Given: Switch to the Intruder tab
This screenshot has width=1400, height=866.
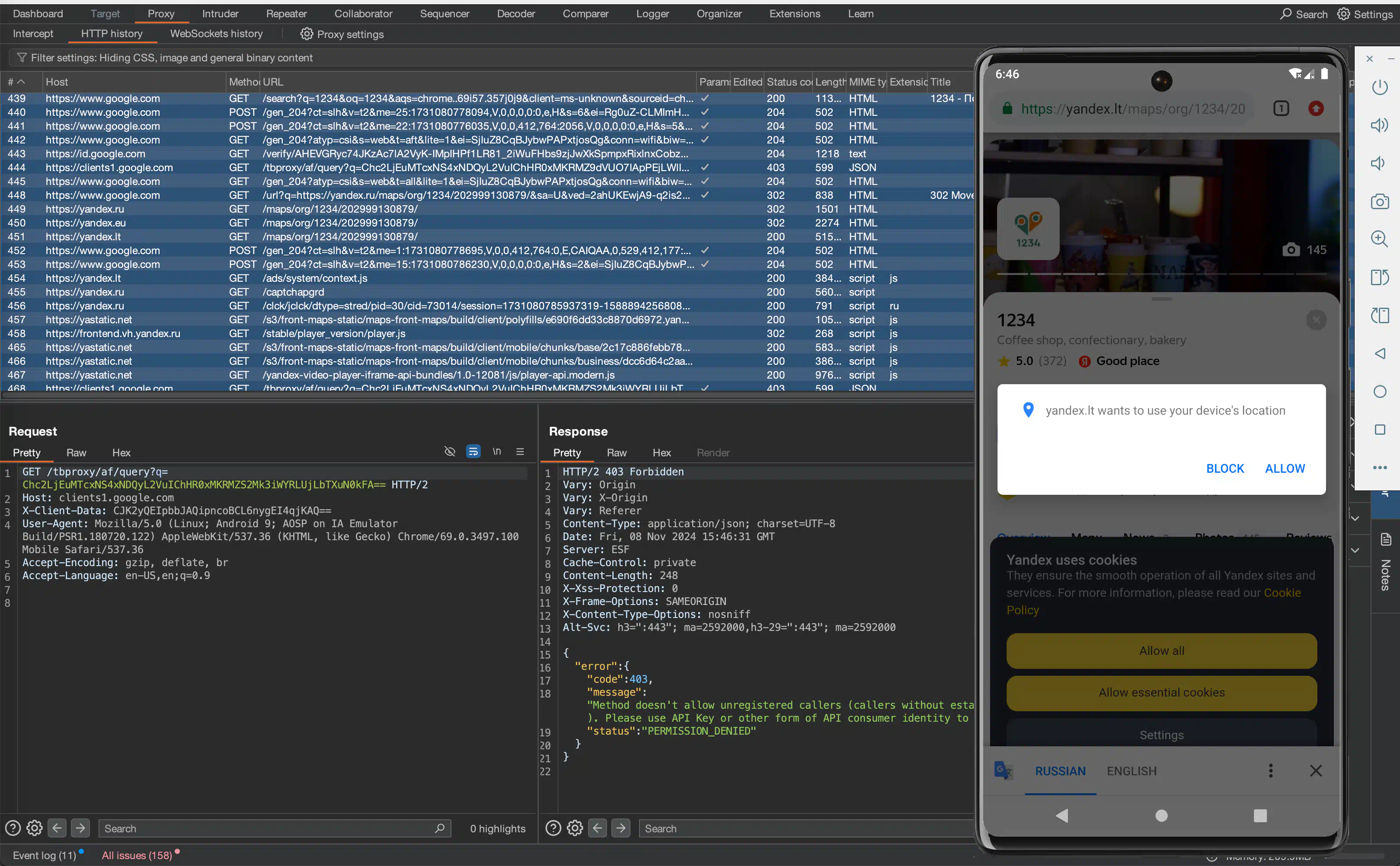Looking at the screenshot, I should point(220,13).
